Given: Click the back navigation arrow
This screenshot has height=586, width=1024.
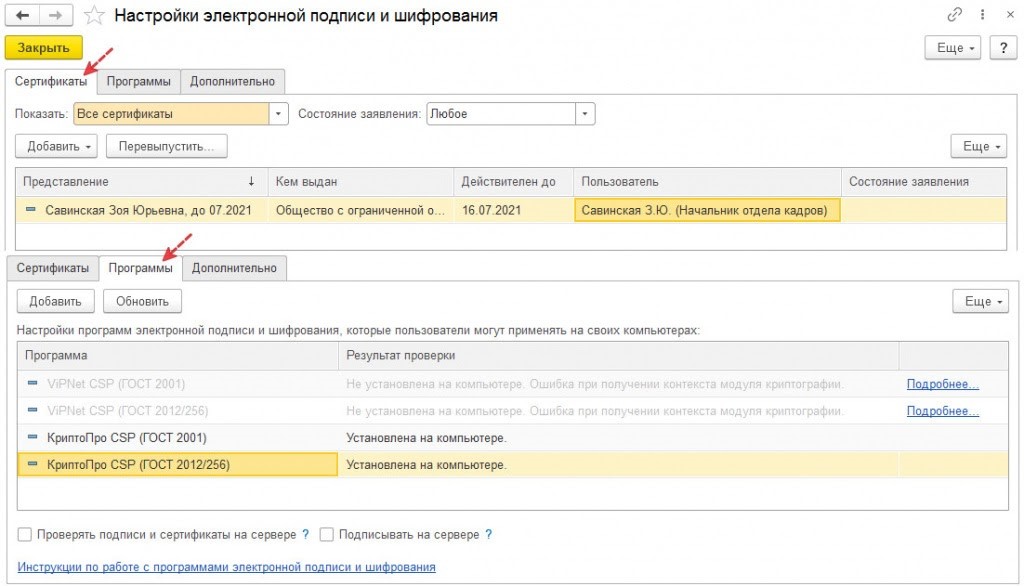Looking at the screenshot, I should [22, 16].
